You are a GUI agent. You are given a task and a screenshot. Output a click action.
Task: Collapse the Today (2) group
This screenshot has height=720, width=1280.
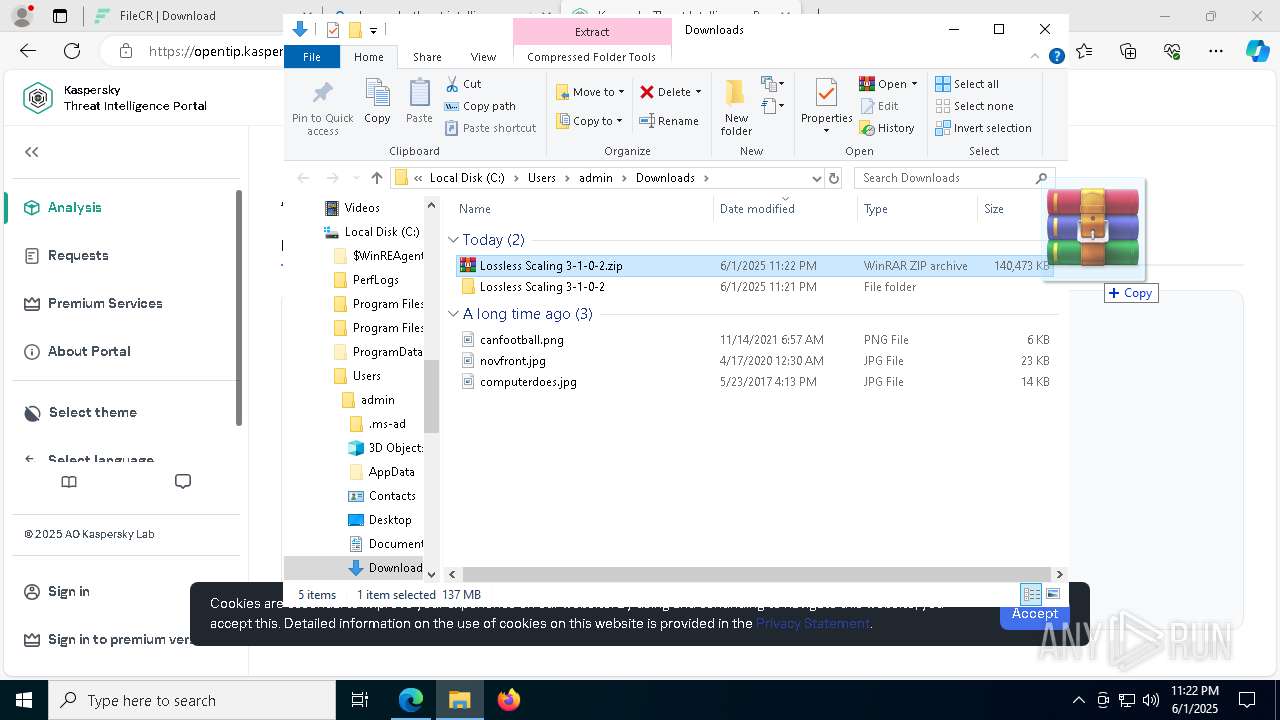453,240
